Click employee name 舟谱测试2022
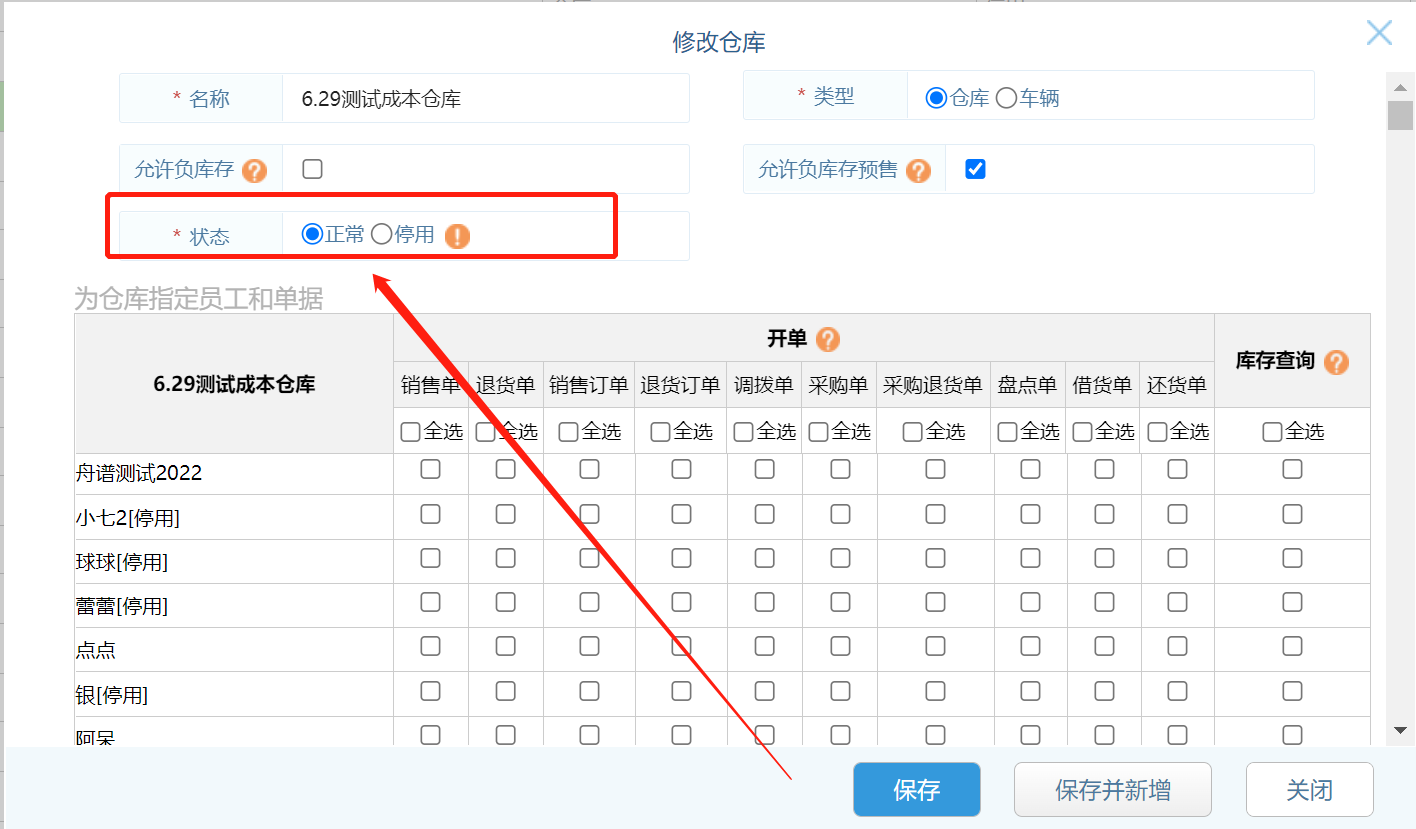Screen dimensions: 1416x829 tap(139, 473)
